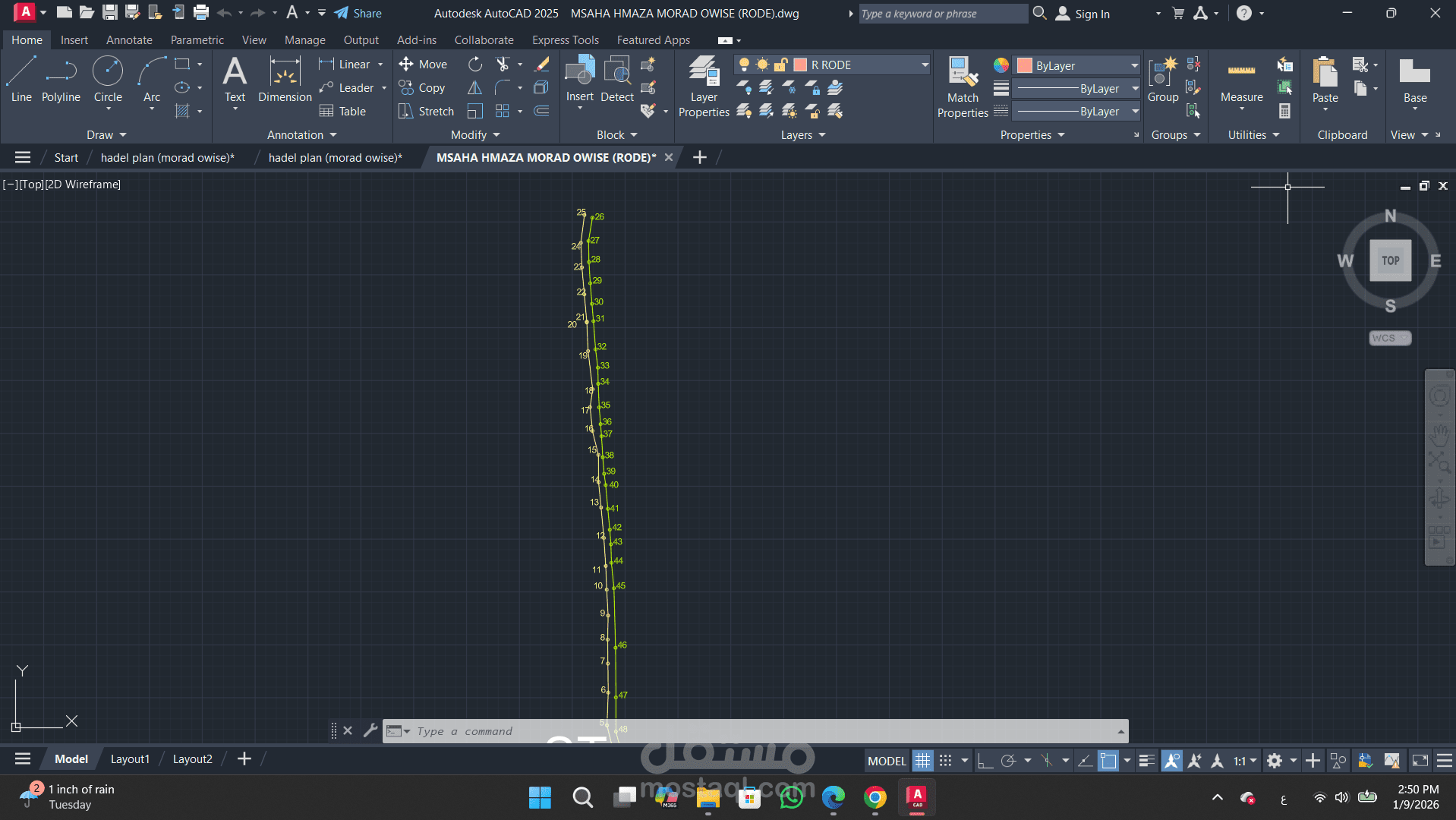Start the Arc tool
The width and height of the screenshot is (1456, 820).
(x=152, y=79)
